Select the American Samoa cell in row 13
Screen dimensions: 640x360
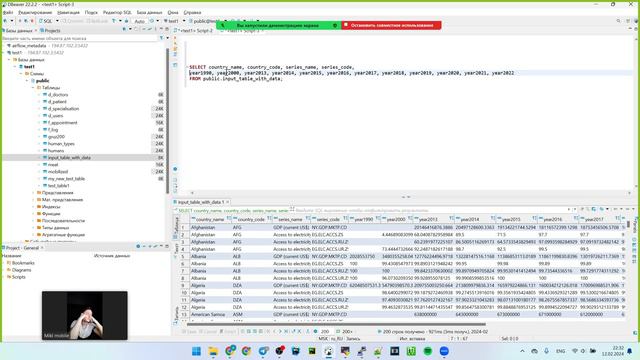210,314
